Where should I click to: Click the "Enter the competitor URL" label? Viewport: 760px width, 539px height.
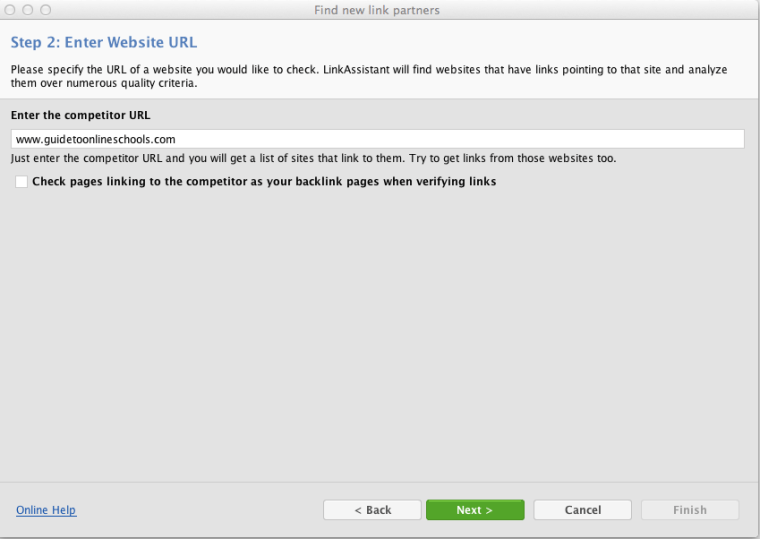(80, 115)
